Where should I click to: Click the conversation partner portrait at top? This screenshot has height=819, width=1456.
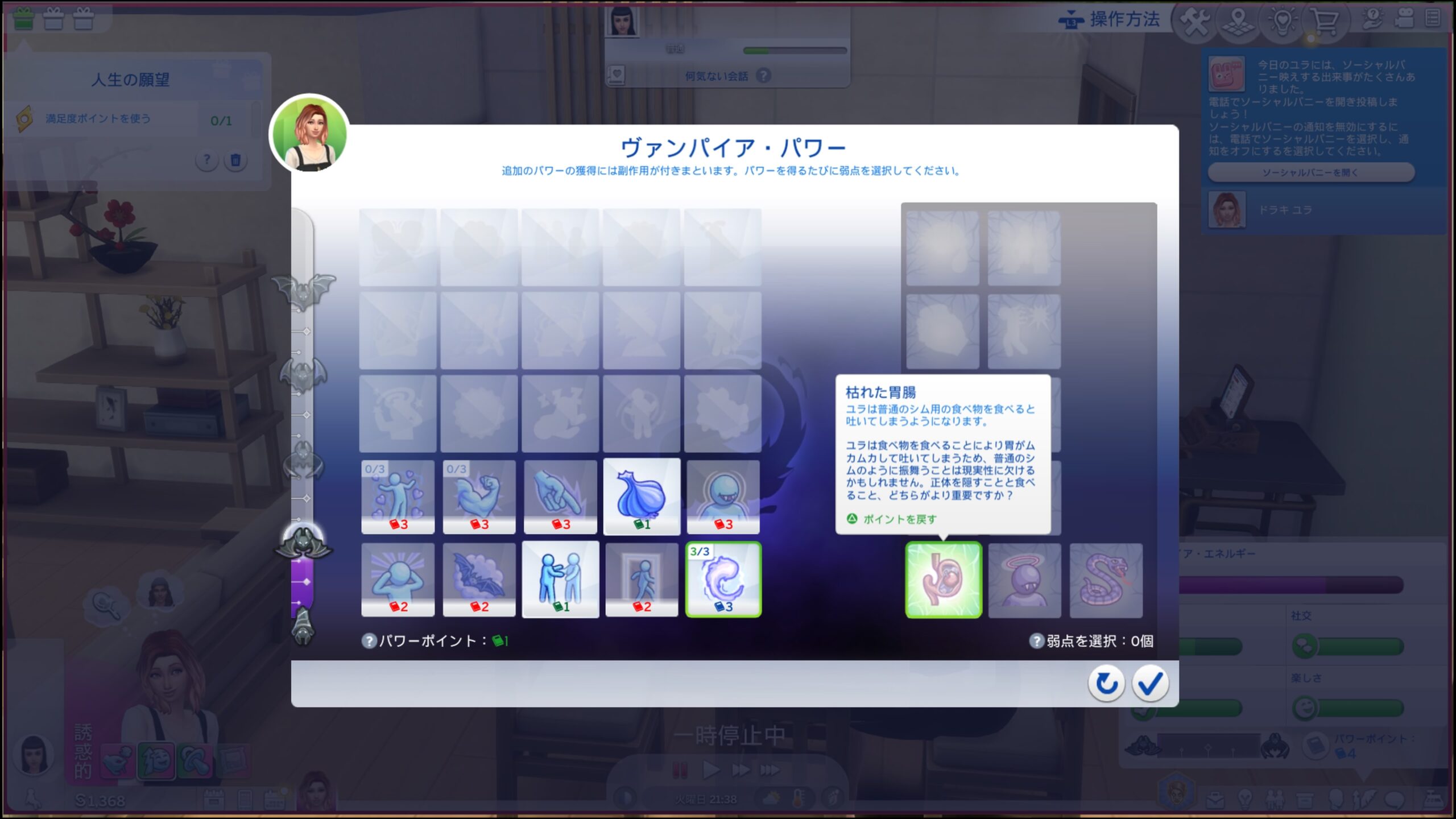pyautogui.click(x=622, y=22)
